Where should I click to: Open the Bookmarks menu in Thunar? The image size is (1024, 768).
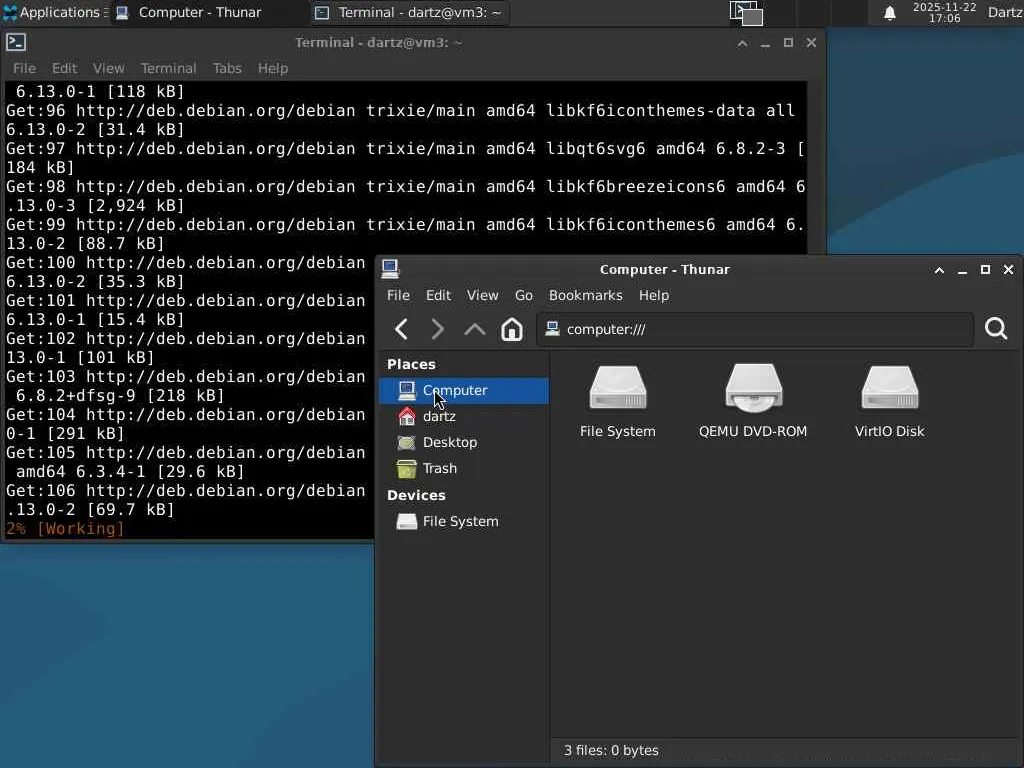tap(586, 295)
